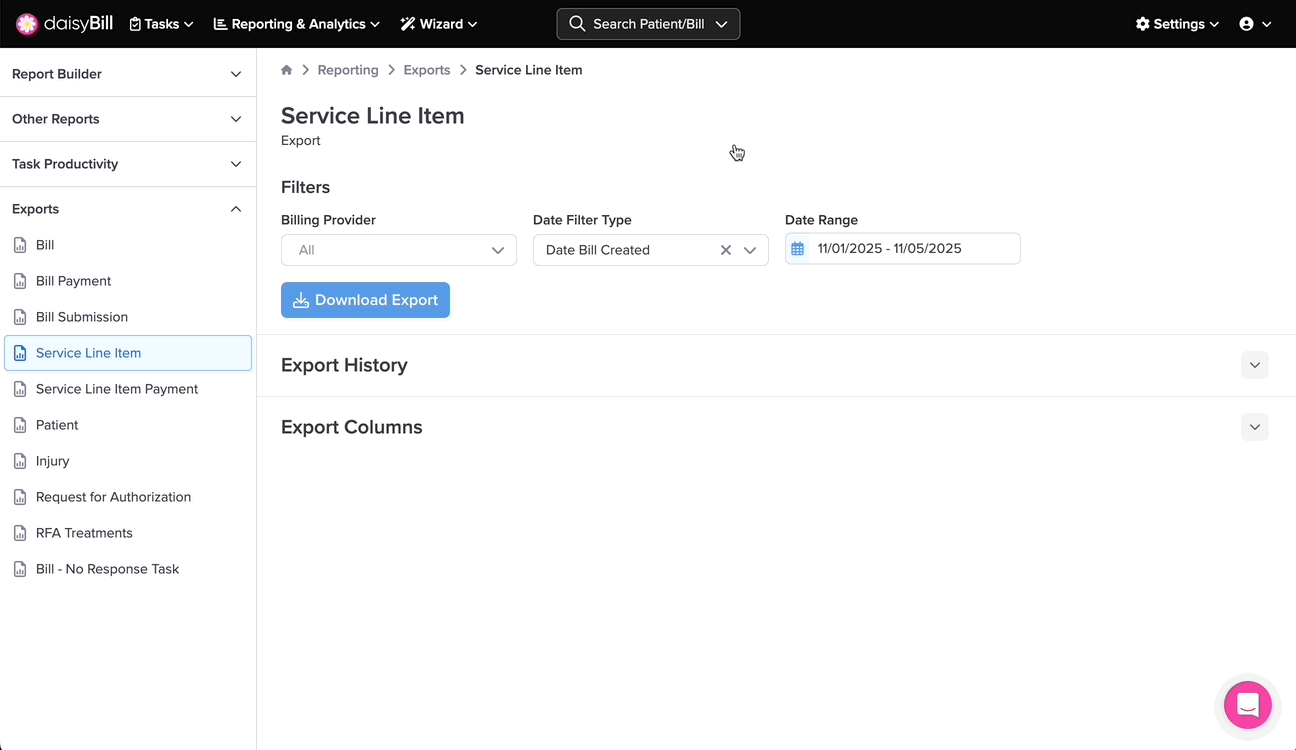This screenshot has height=750, width=1296.
Task: Open the Billing Provider dropdown
Action: point(398,250)
